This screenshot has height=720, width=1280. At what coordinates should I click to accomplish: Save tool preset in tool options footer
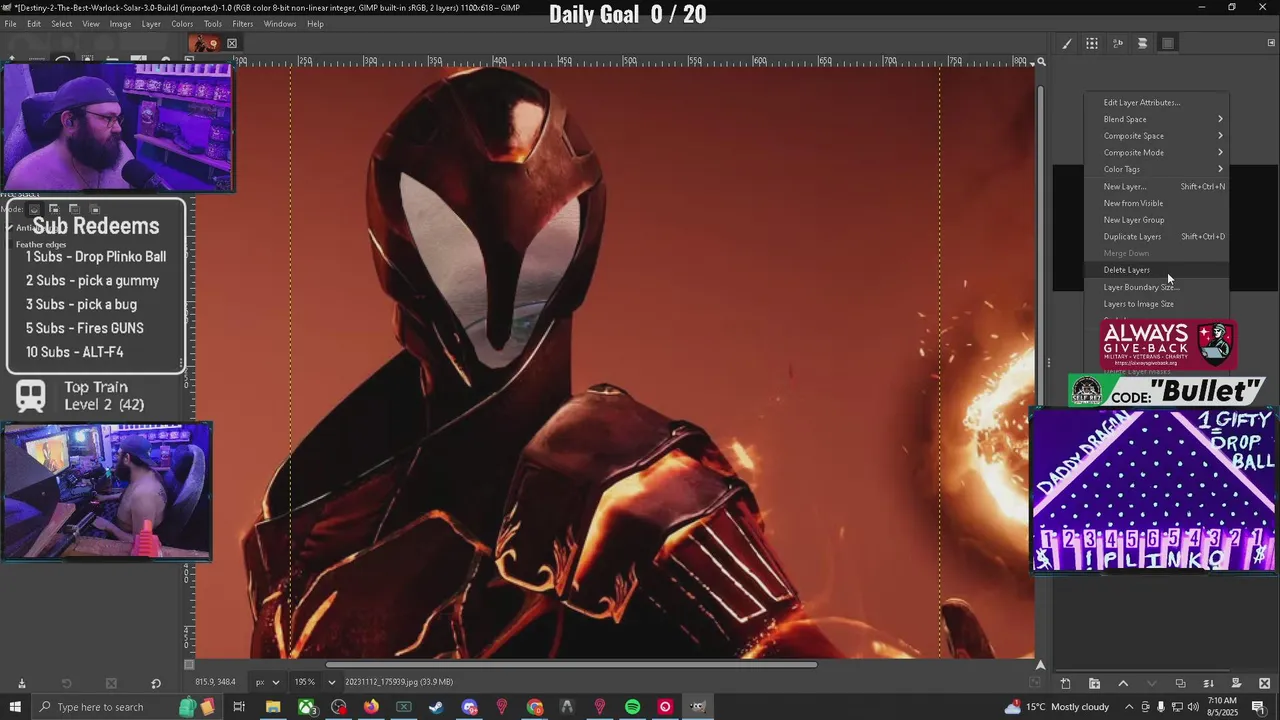coord(21,683)
